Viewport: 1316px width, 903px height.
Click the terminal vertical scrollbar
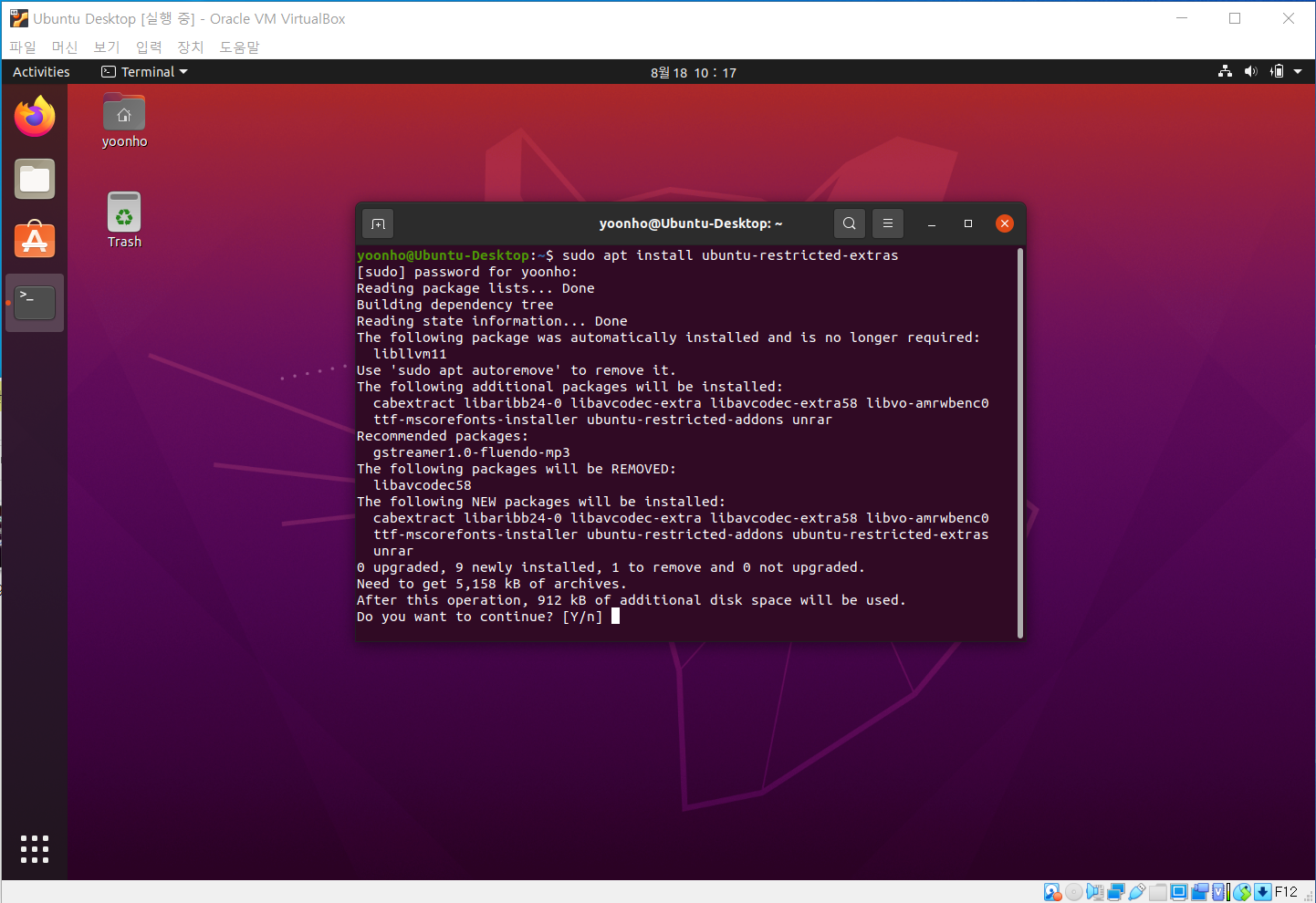[x=1020, y=443]
